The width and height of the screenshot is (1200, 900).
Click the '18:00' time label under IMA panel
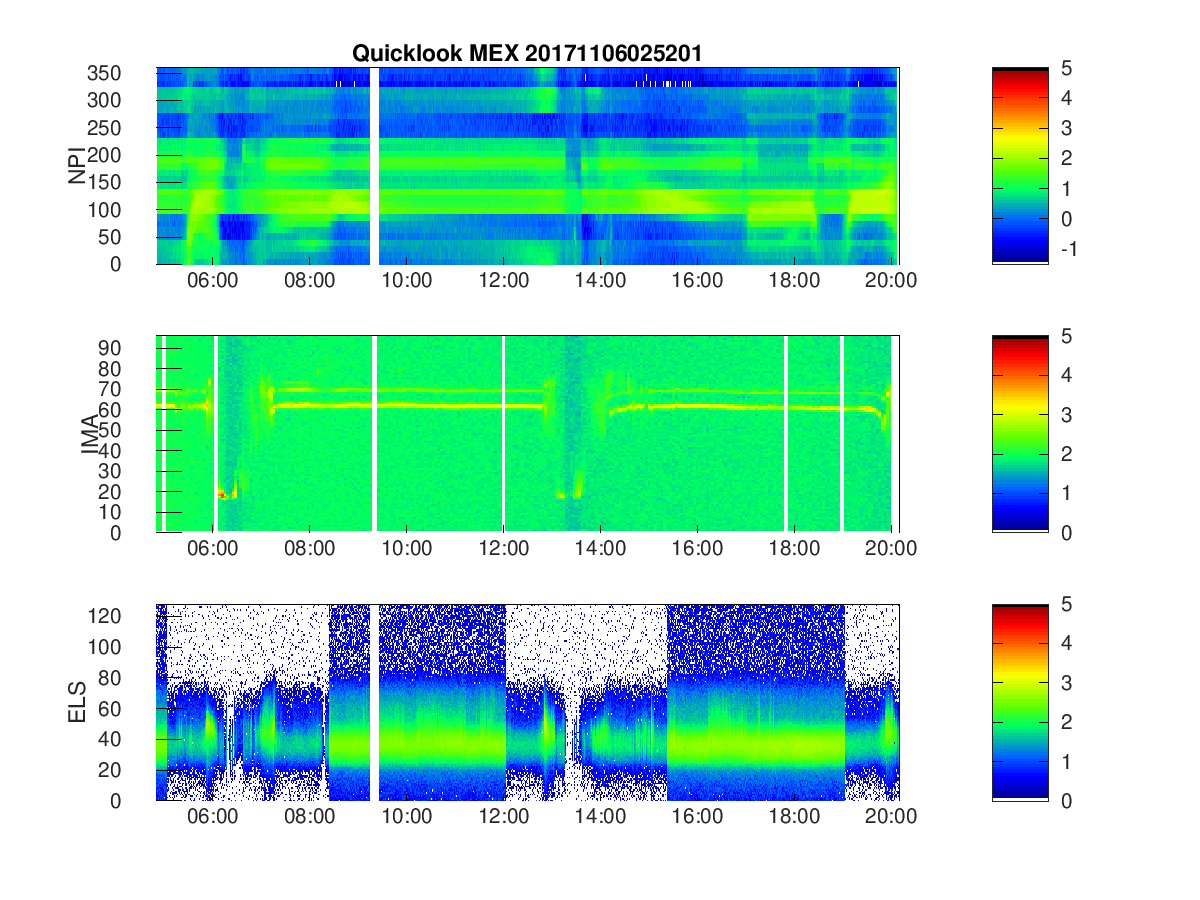pyautogui.click(x=794, y=549)
